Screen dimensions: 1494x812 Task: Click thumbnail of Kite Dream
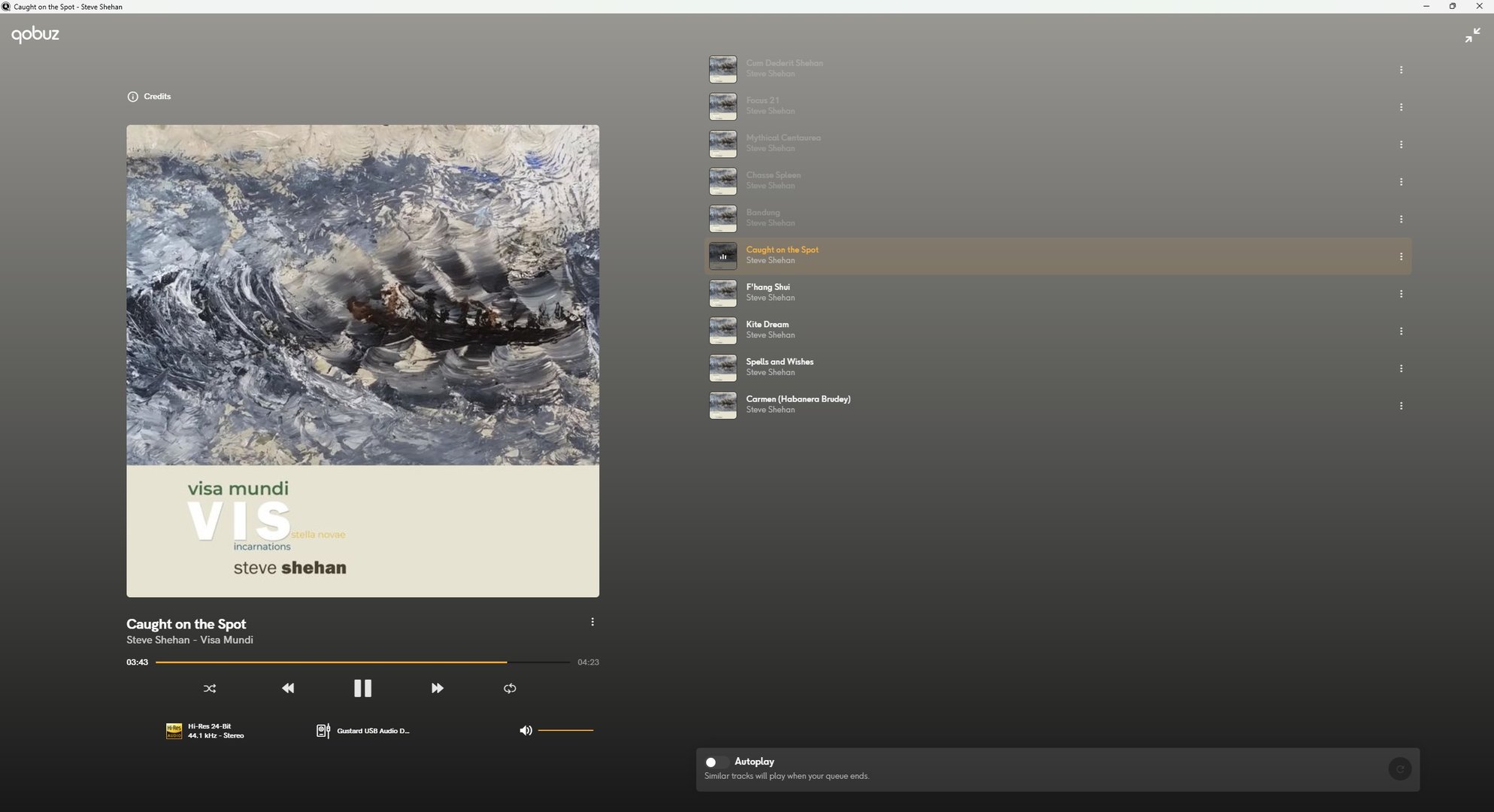[723, 331]
